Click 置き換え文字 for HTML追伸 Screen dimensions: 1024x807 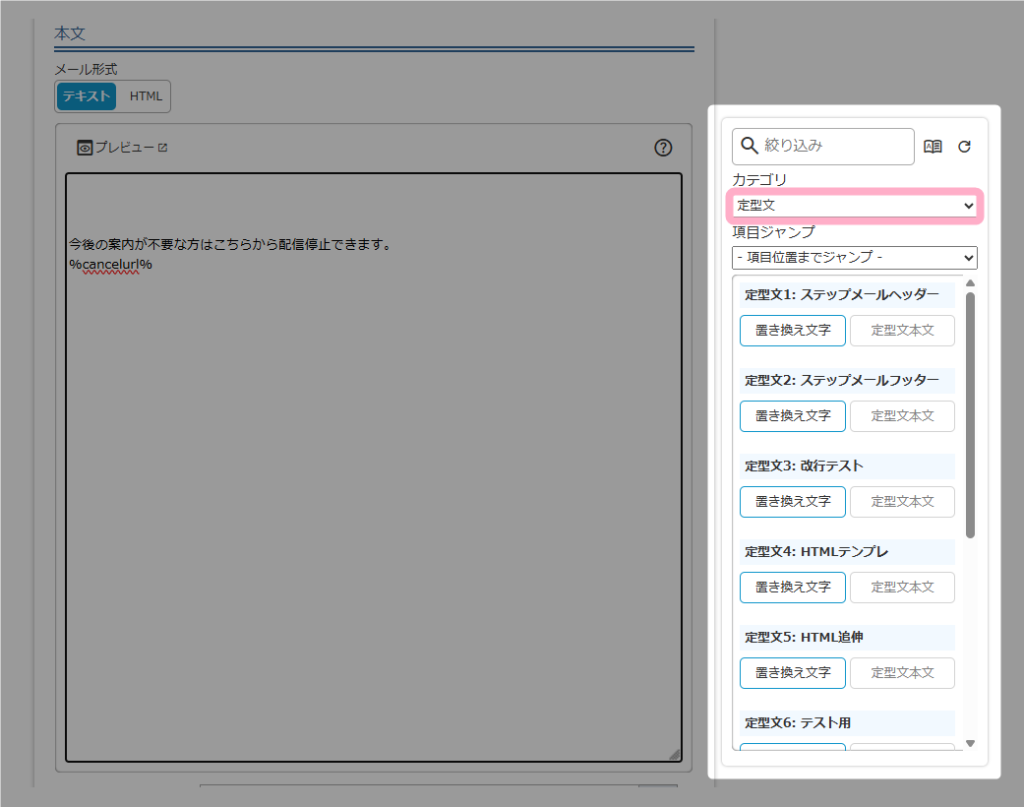[x=792, y=673]
